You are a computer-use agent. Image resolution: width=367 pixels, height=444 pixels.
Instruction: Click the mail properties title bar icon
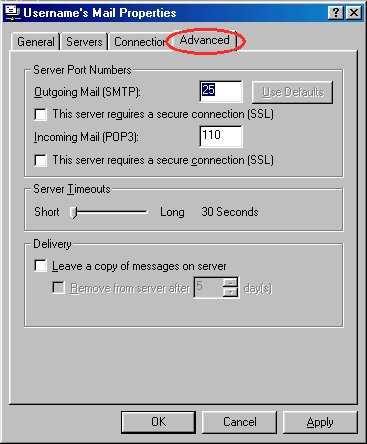13,12
